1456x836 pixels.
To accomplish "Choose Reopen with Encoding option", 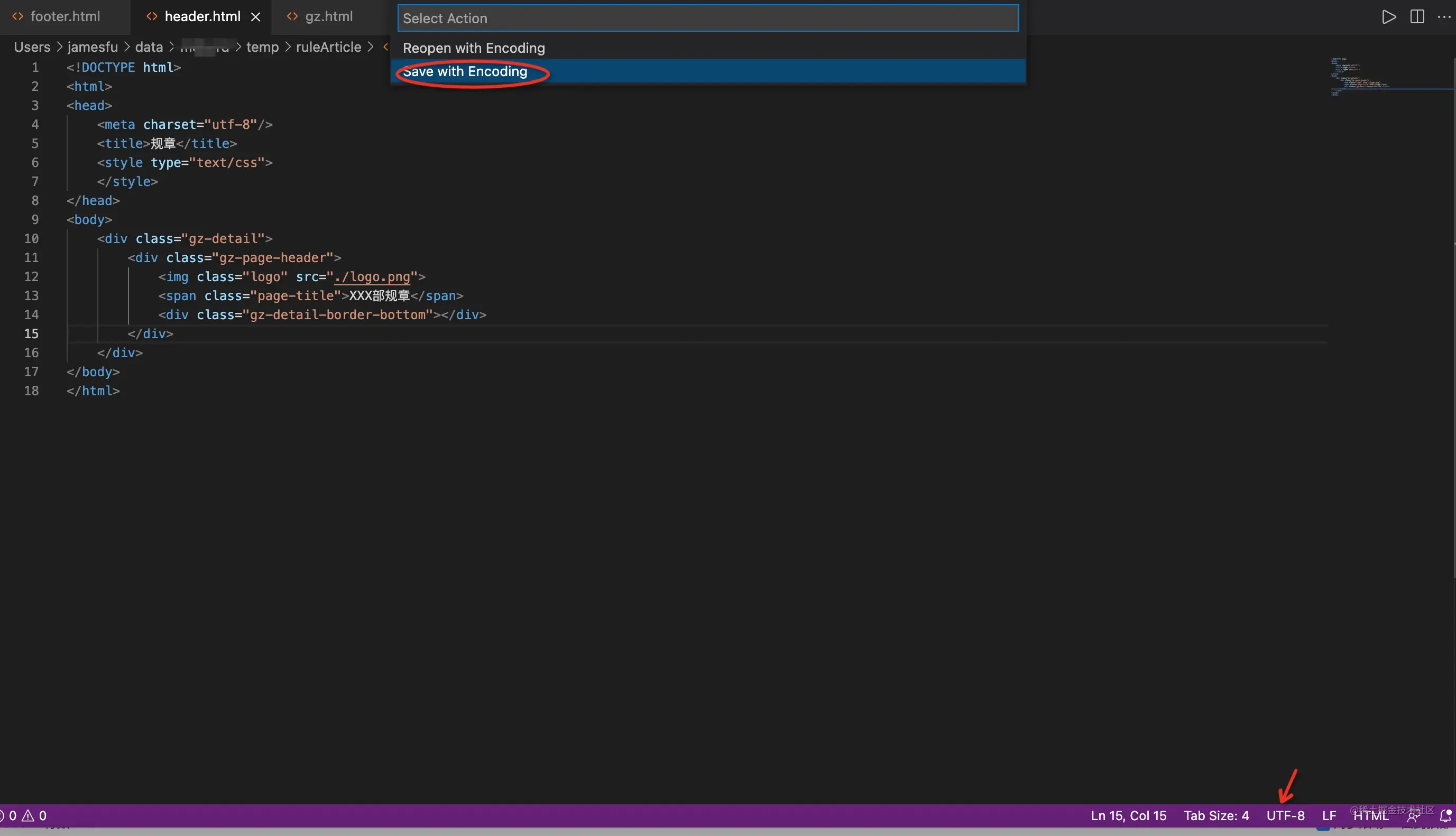I will (x=473, y=48).
